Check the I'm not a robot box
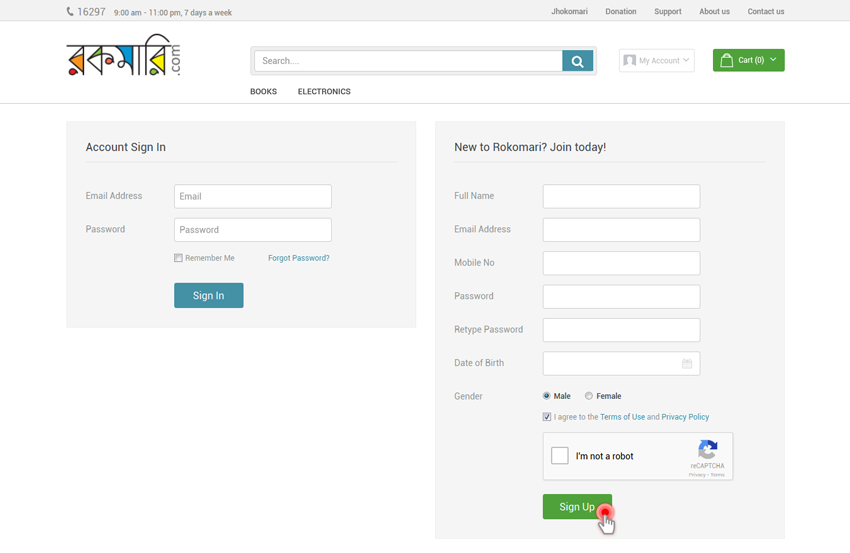The image size is (850, 553). [560, 456]
